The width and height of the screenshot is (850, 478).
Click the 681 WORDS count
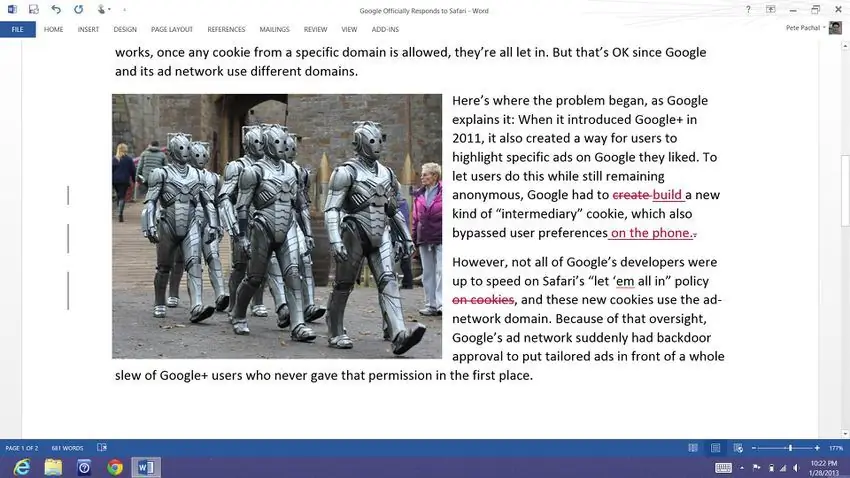(67, 448)
